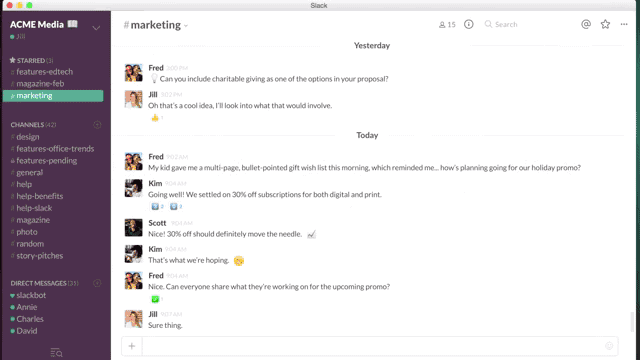Click the Today date divider label

pos(367,135)
